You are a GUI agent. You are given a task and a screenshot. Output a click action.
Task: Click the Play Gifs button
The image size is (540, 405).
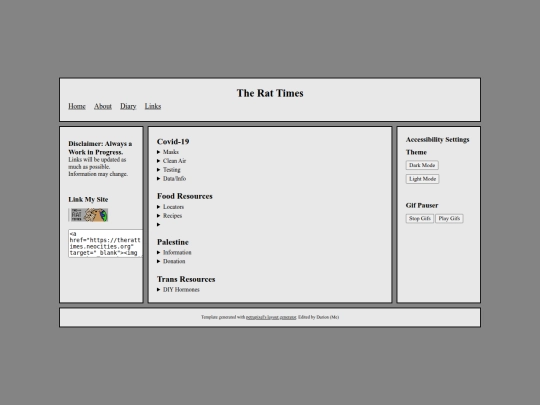point(449,219)
